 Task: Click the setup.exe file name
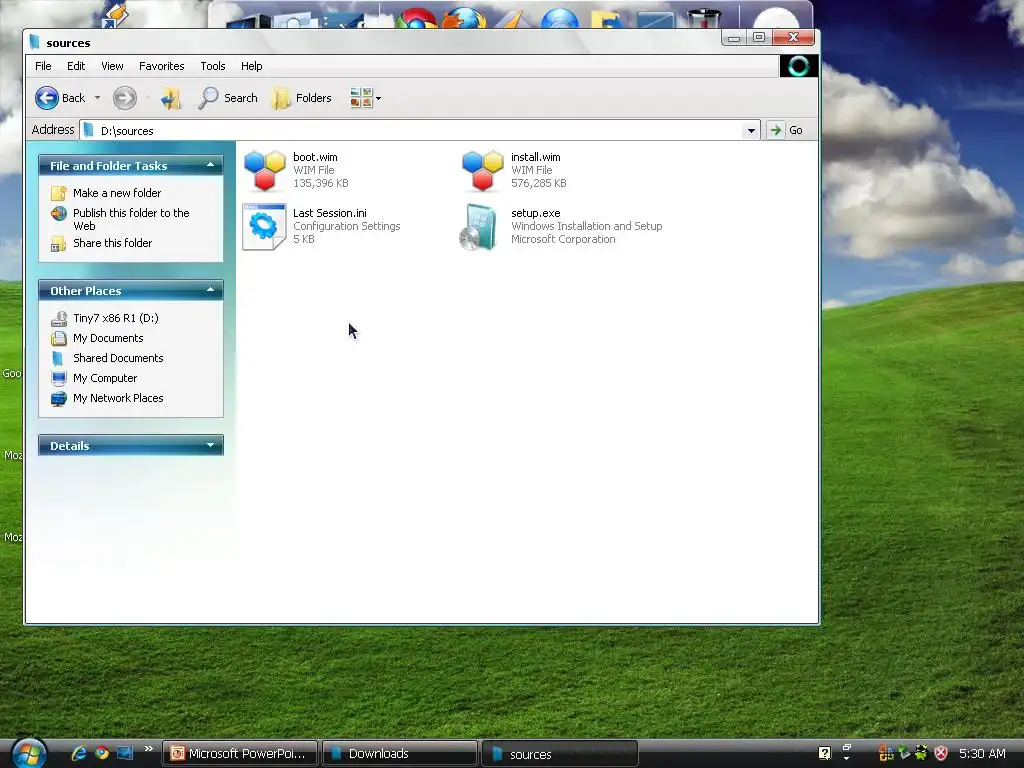536,213
